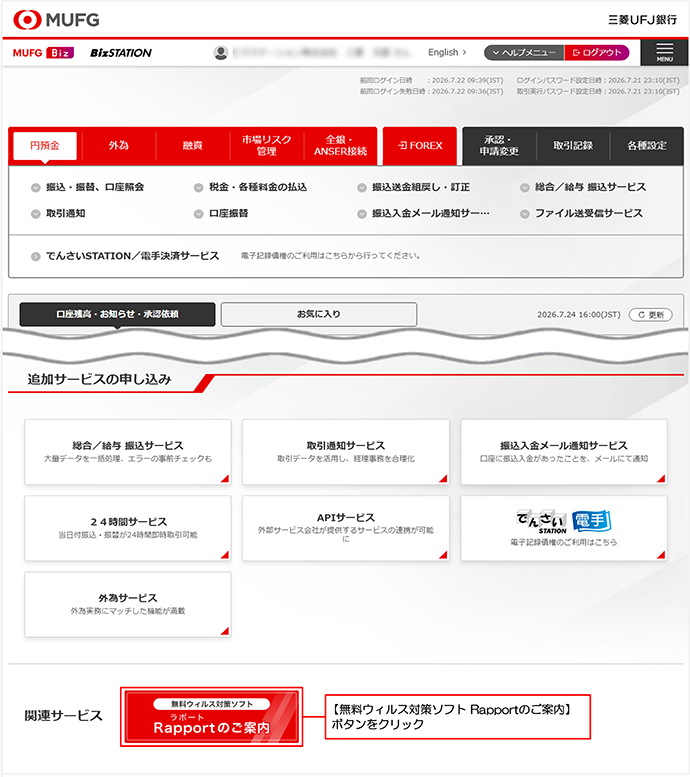Open でんさいSTATION／電手決済サービス link

pos(132,256)
